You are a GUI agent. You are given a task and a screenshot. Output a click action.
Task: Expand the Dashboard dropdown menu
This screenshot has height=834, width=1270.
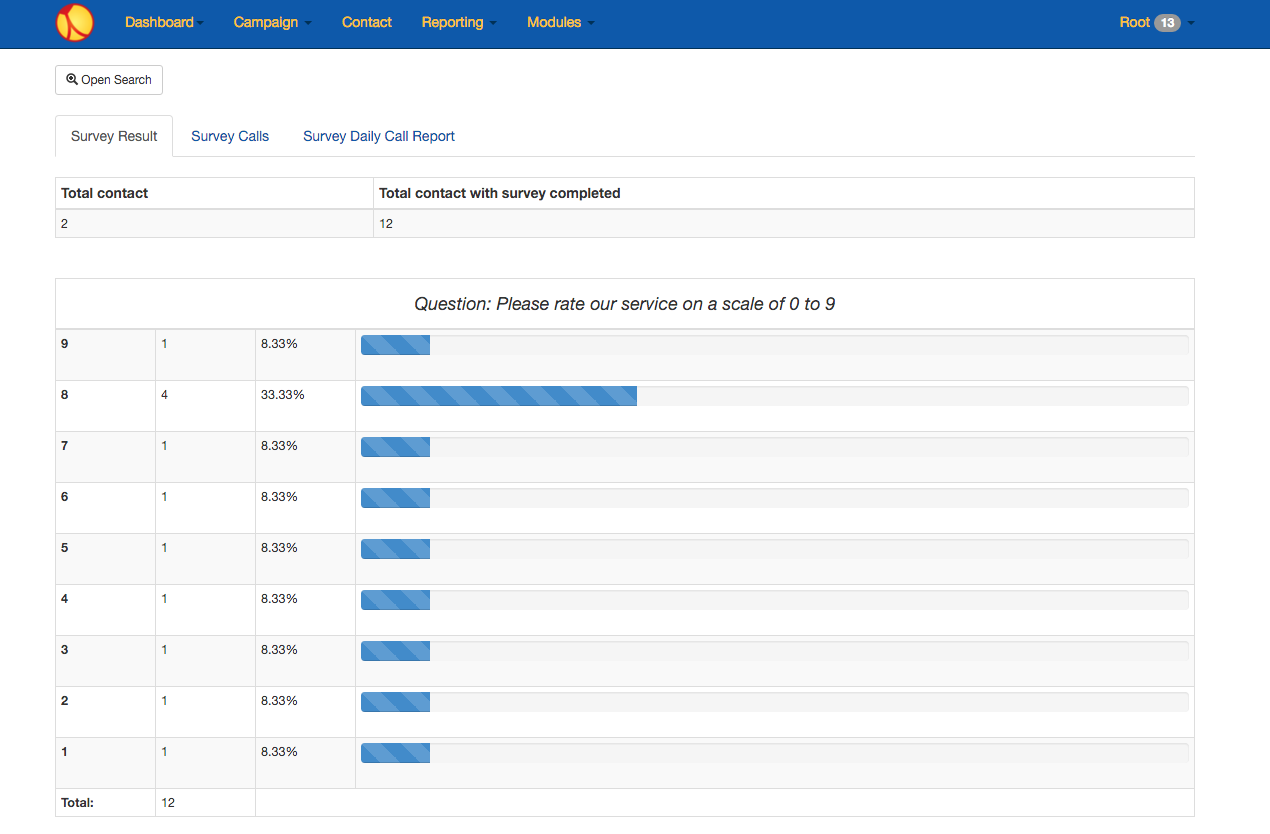[164, 22]
